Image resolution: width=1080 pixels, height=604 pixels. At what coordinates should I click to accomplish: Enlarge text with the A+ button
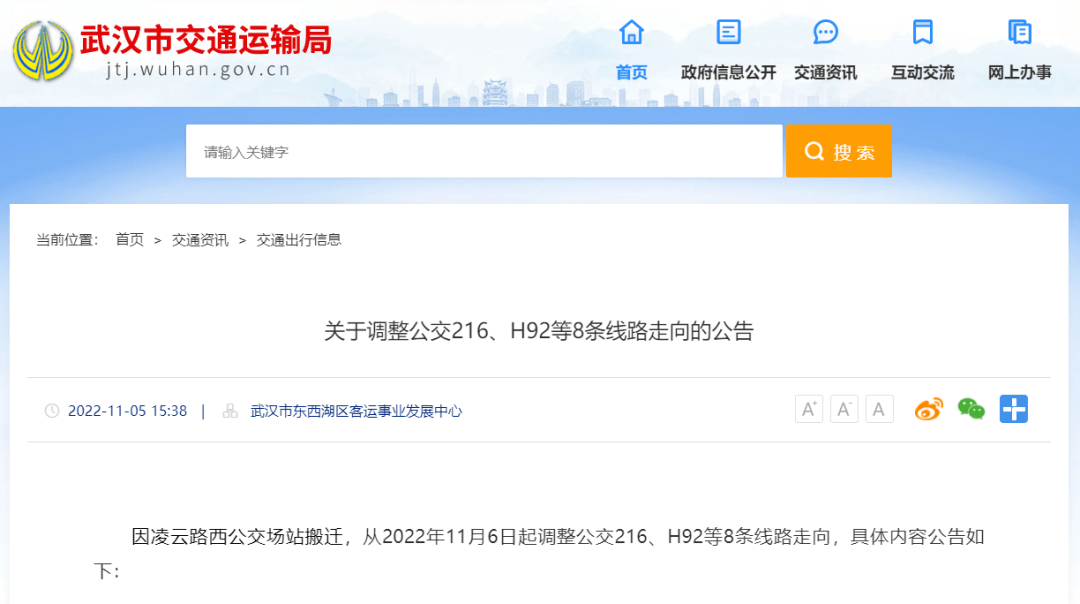tap(808, 409)
